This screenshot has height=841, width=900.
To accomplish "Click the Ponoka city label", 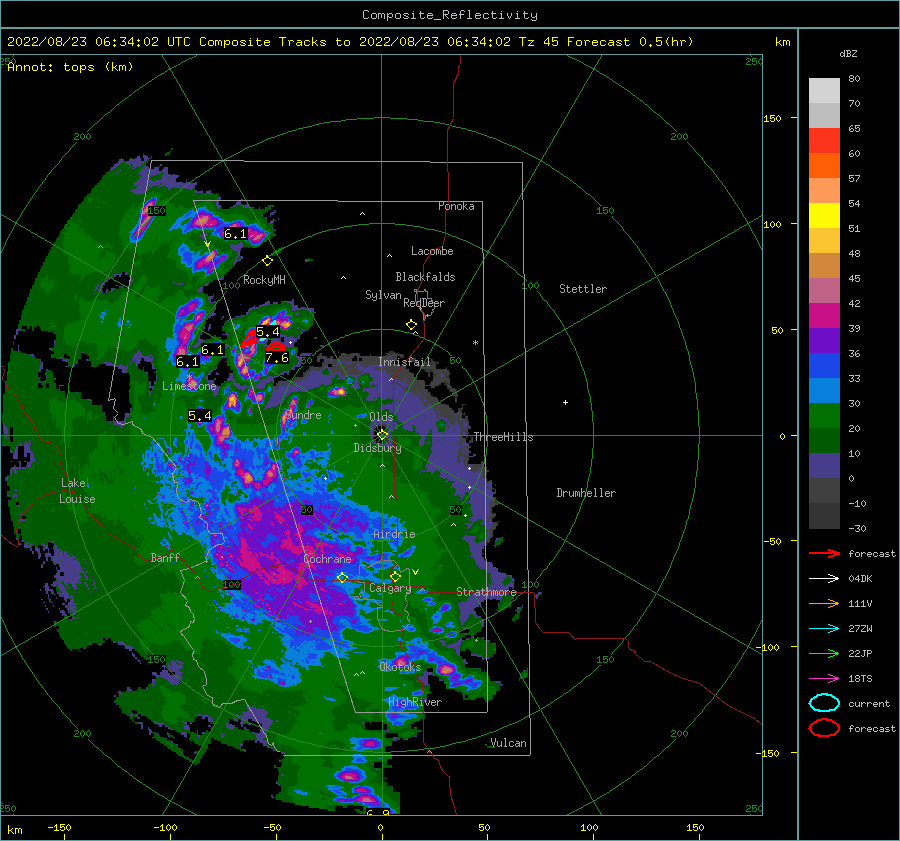I will 456,206.
